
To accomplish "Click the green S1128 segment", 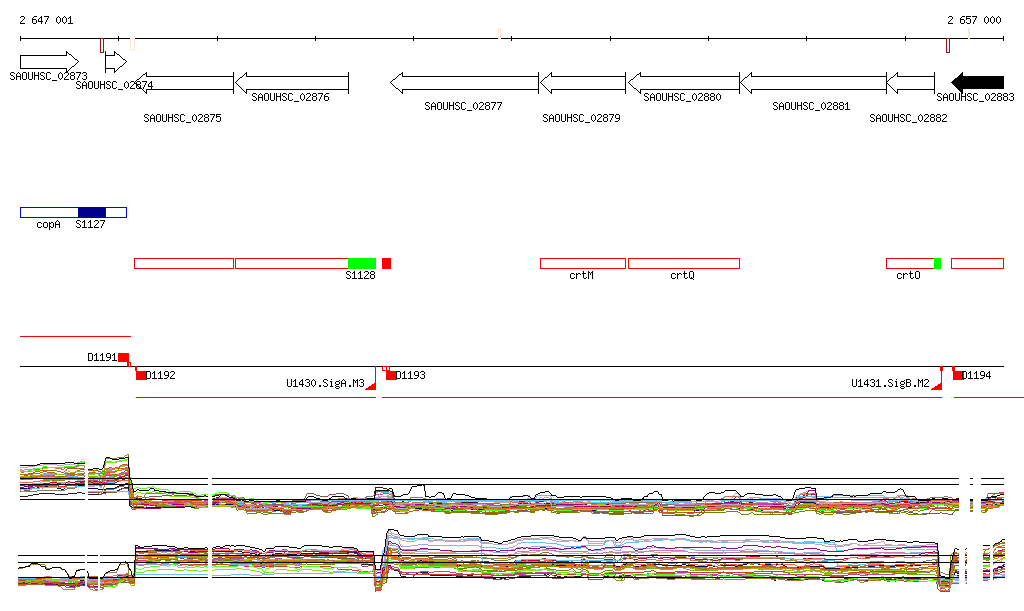I will 362,264.
